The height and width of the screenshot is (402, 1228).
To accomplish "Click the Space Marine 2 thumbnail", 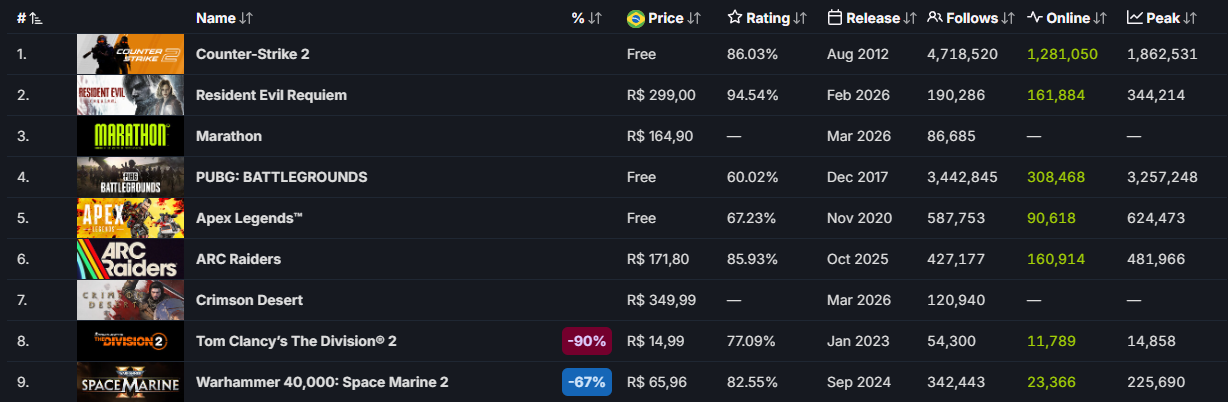I will tap(131, 382).
